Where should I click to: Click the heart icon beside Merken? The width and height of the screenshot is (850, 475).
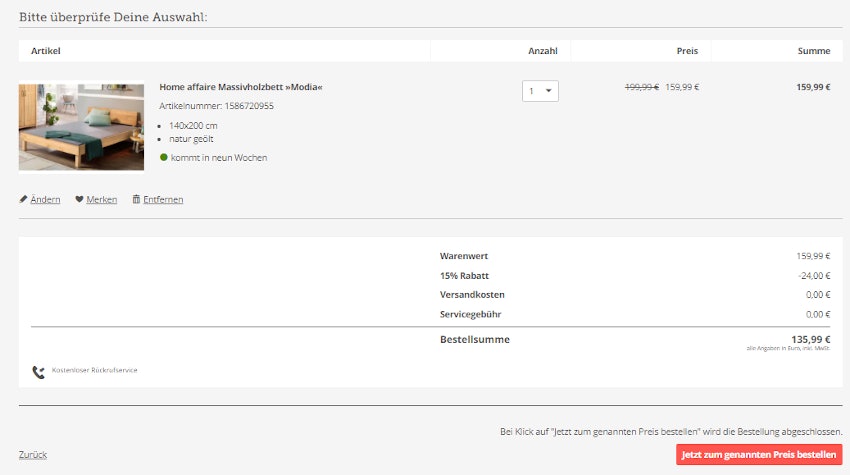click(79, 199)
